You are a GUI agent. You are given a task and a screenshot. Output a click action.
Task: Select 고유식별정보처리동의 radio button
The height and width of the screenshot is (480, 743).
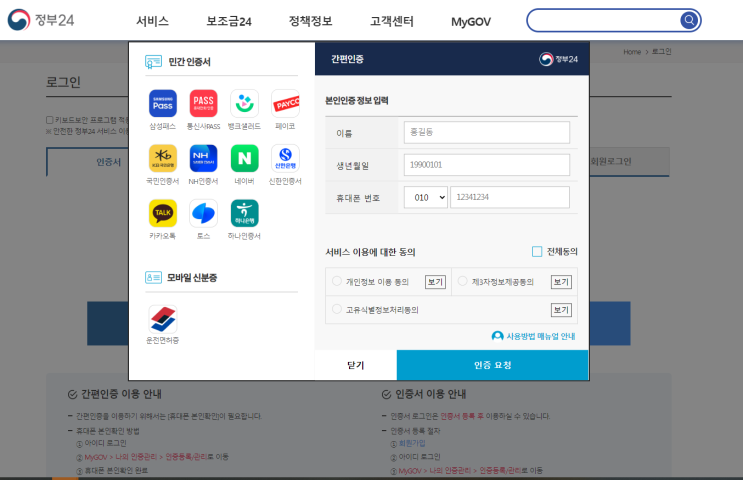(337, 309)
